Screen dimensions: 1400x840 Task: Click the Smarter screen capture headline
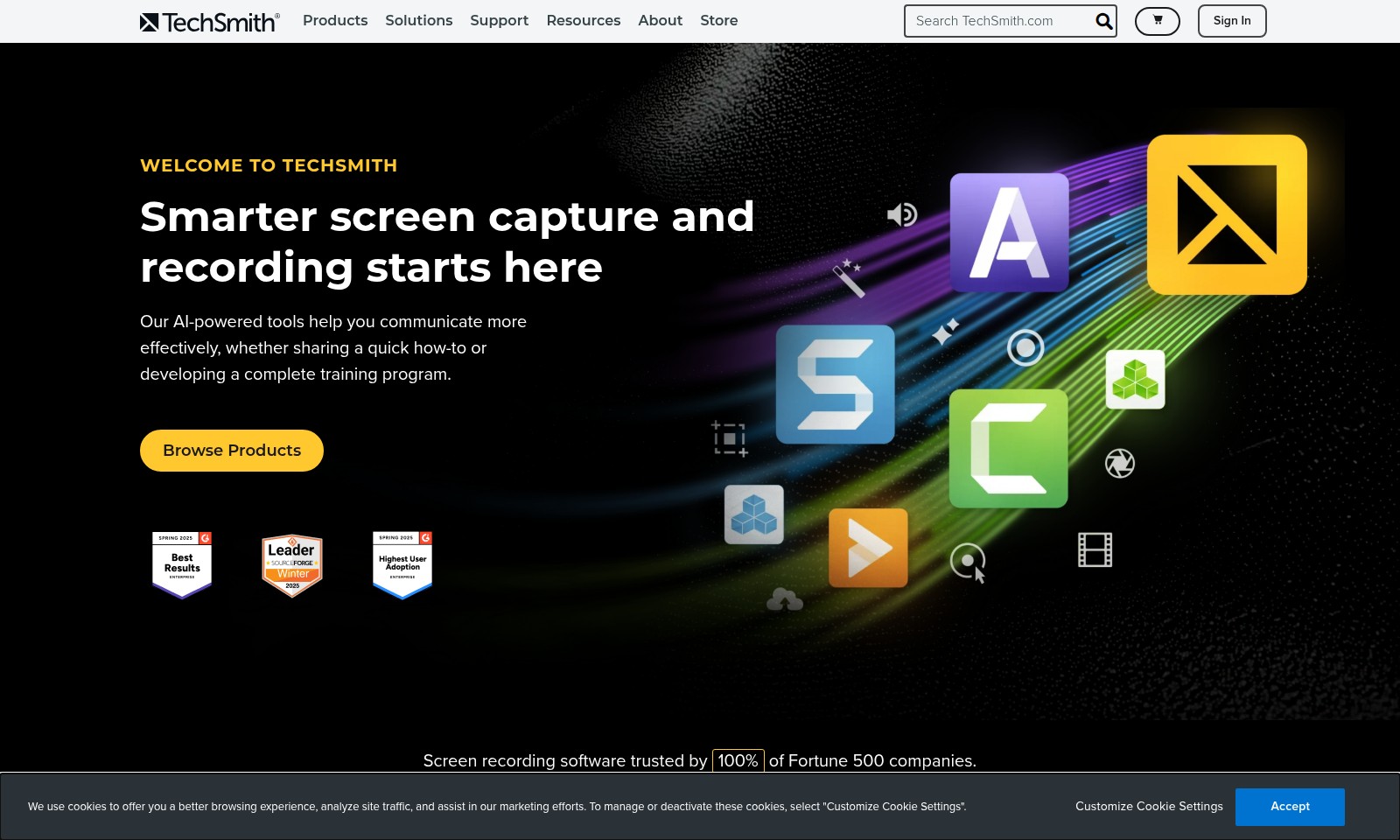point(447,241)
